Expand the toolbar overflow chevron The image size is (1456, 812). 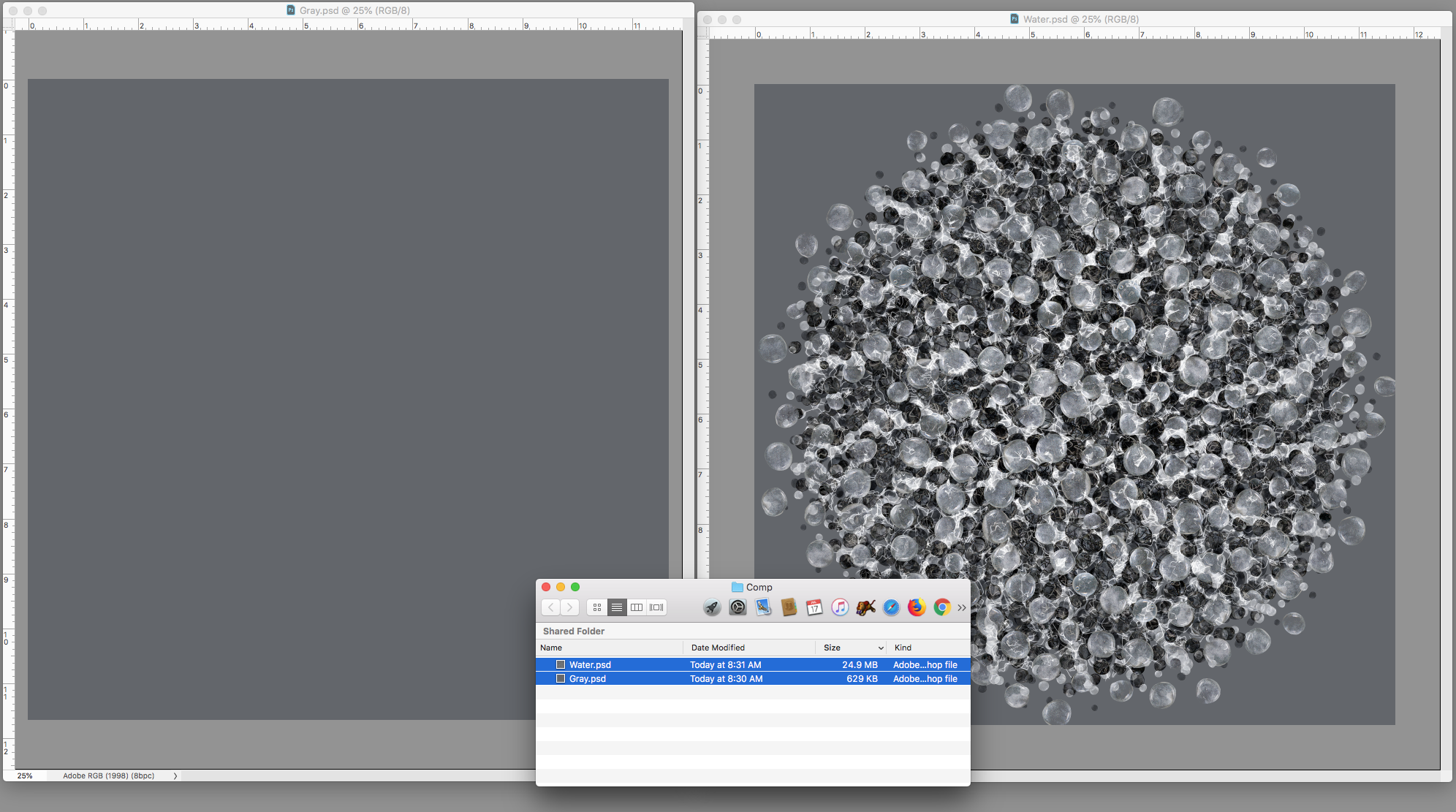[962, 607]
